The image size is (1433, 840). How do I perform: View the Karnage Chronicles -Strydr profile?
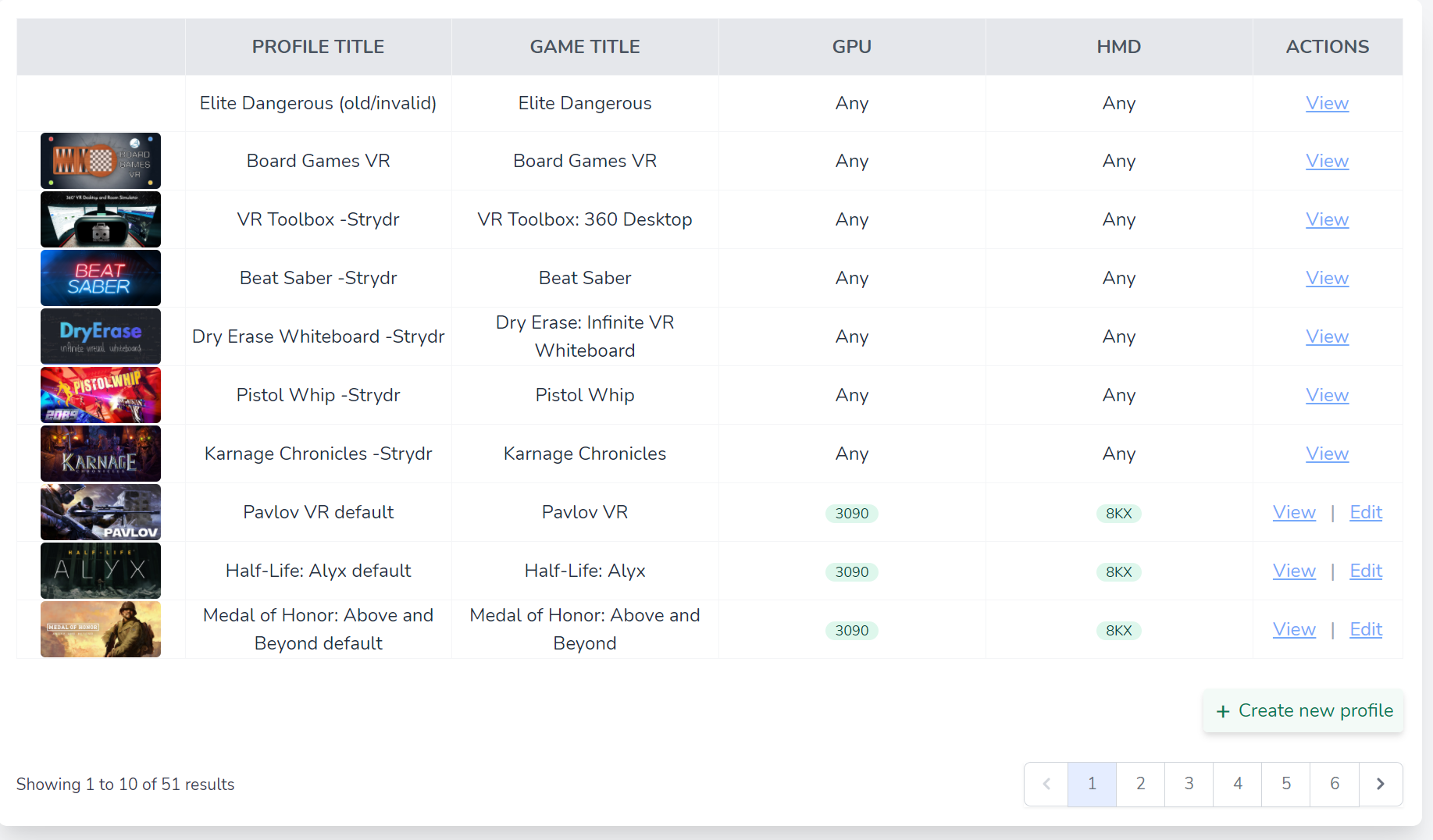point(1327,454)
